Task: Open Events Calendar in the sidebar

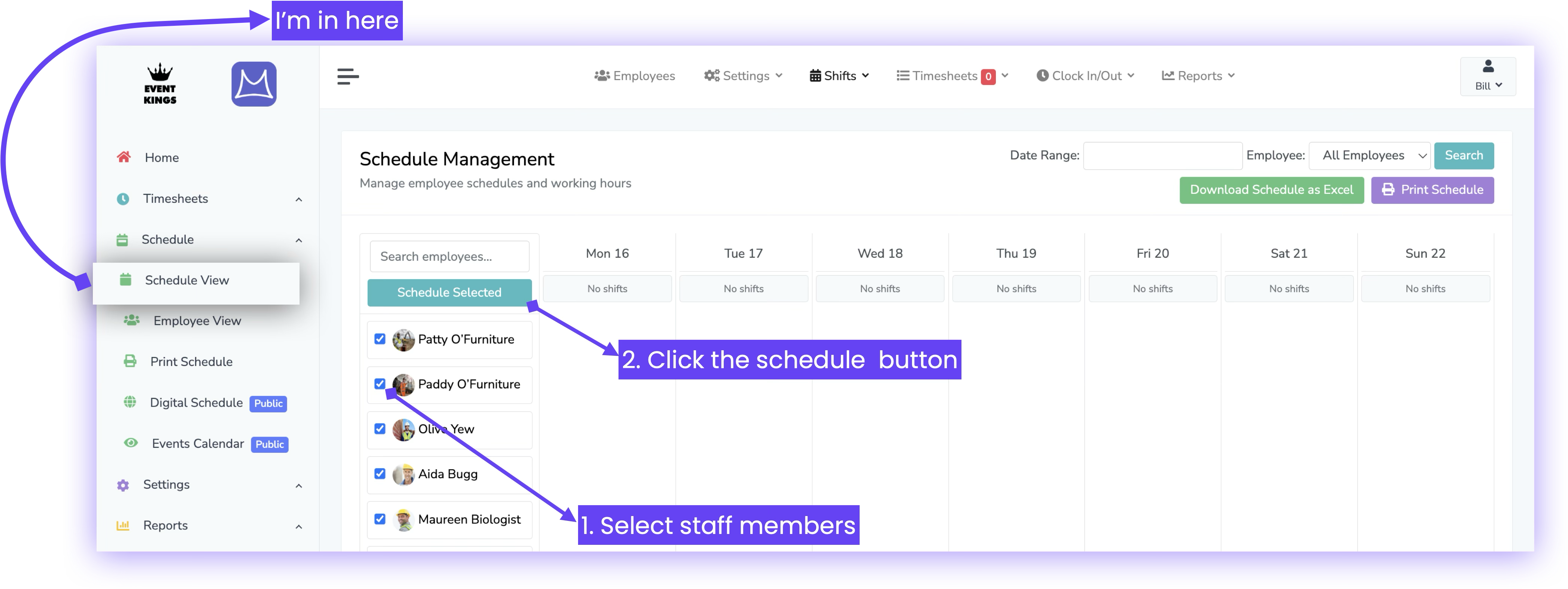Action: (x=198, y=443)
